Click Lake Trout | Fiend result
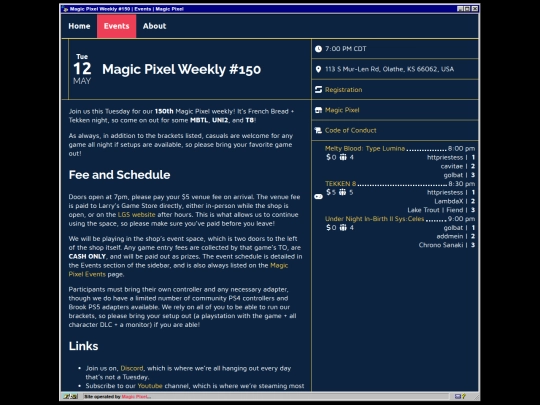The width and height of the screenshot is (540, 405). tap(435, 210)
